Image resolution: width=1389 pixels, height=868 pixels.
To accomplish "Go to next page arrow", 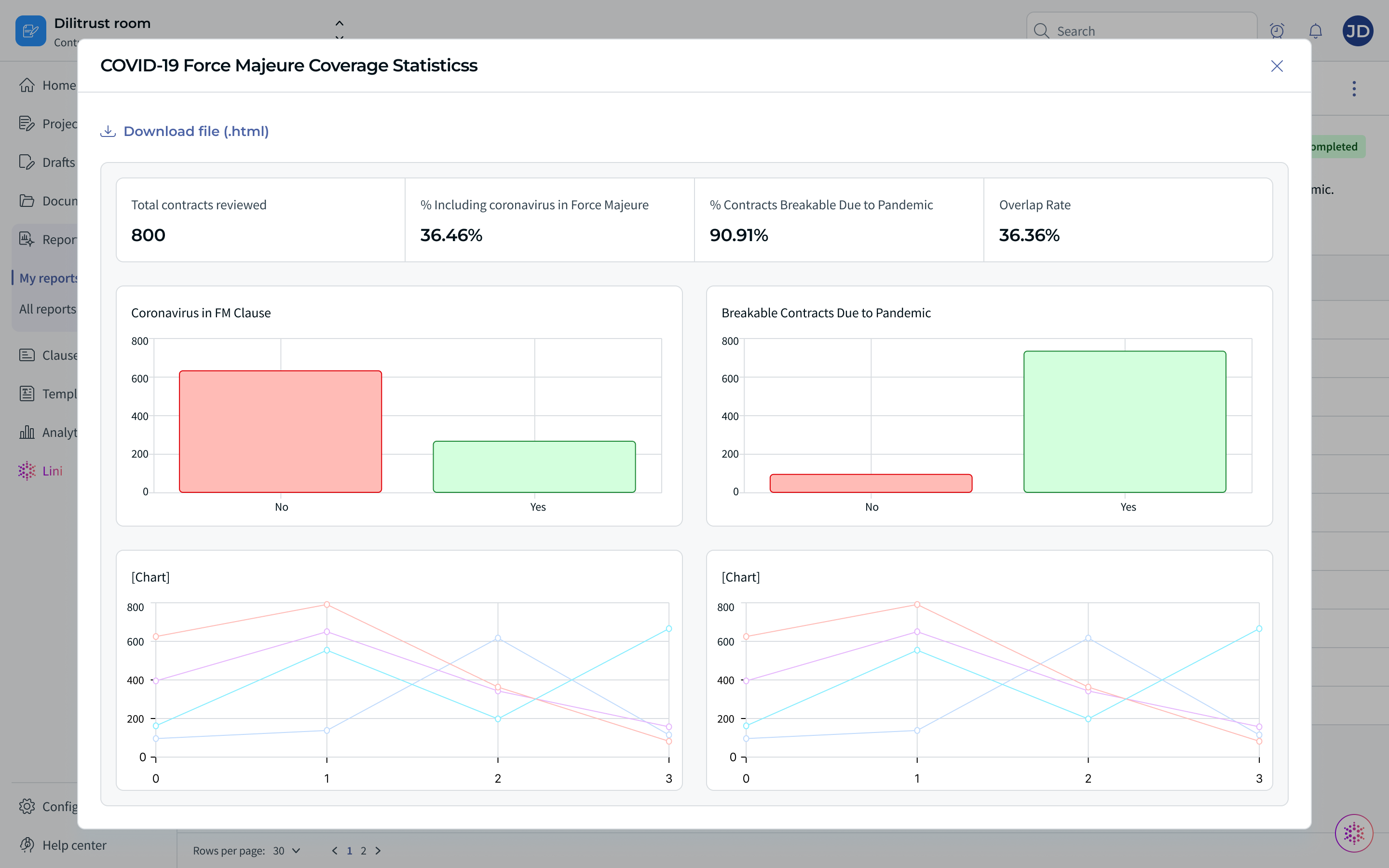I will click(x=378, y=850).
